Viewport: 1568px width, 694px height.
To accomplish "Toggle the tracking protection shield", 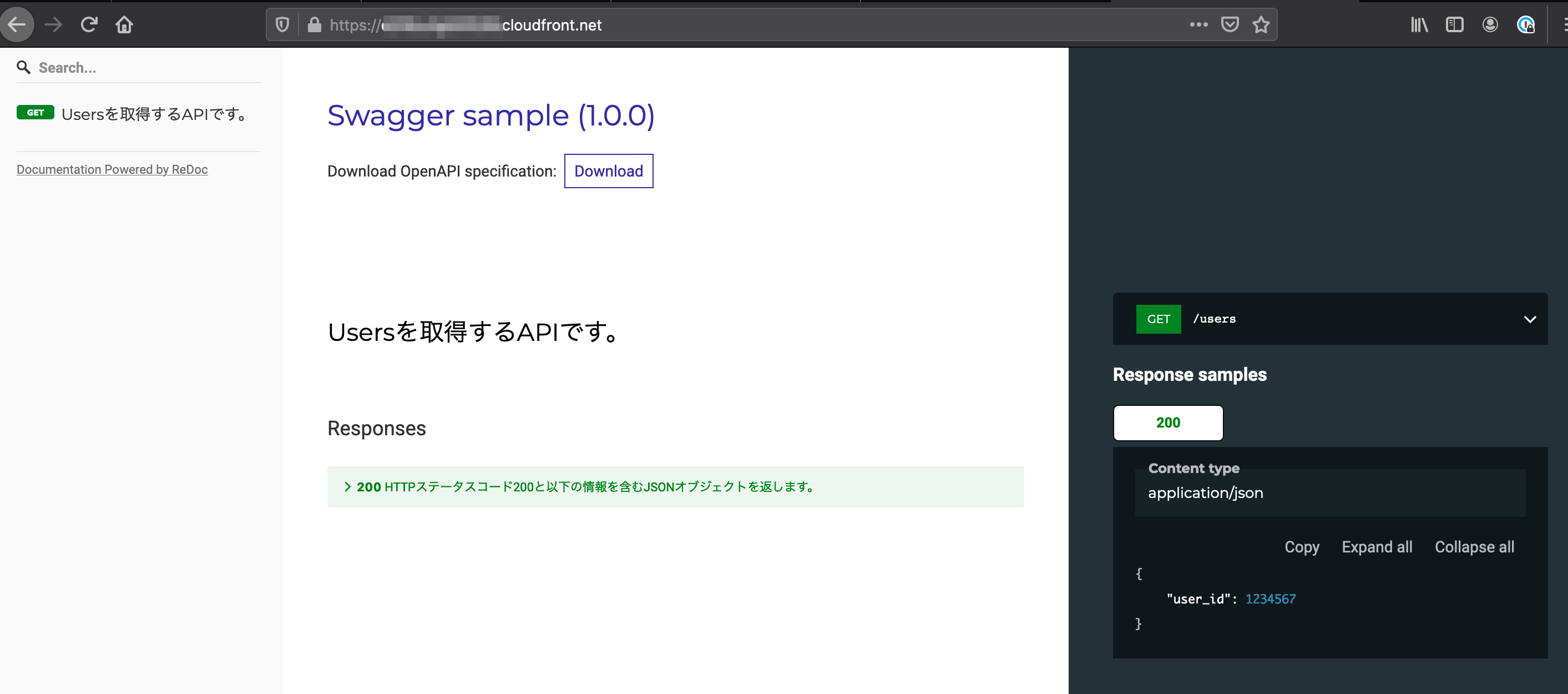I will click(x=282, y=24).
